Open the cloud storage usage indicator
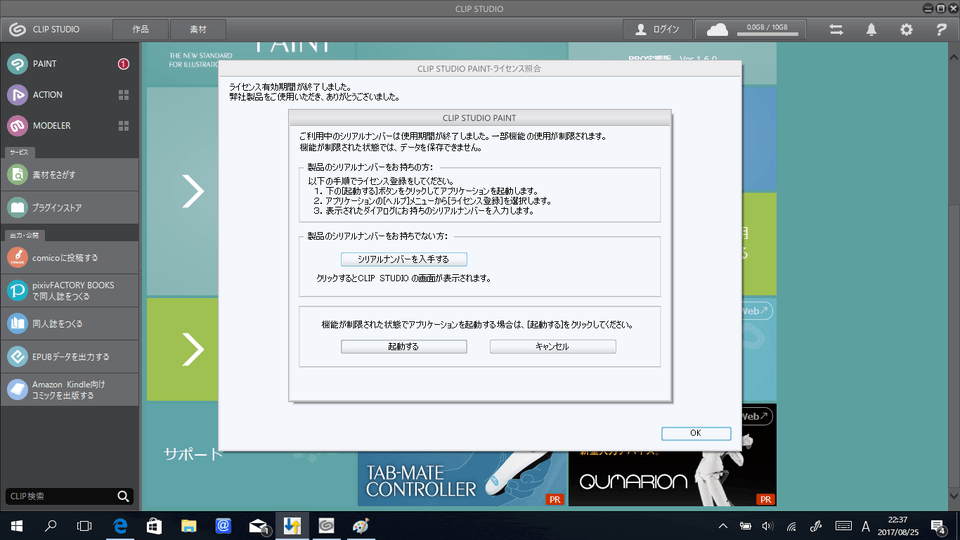This screenshot has width=960, height=540. [757, 29]
